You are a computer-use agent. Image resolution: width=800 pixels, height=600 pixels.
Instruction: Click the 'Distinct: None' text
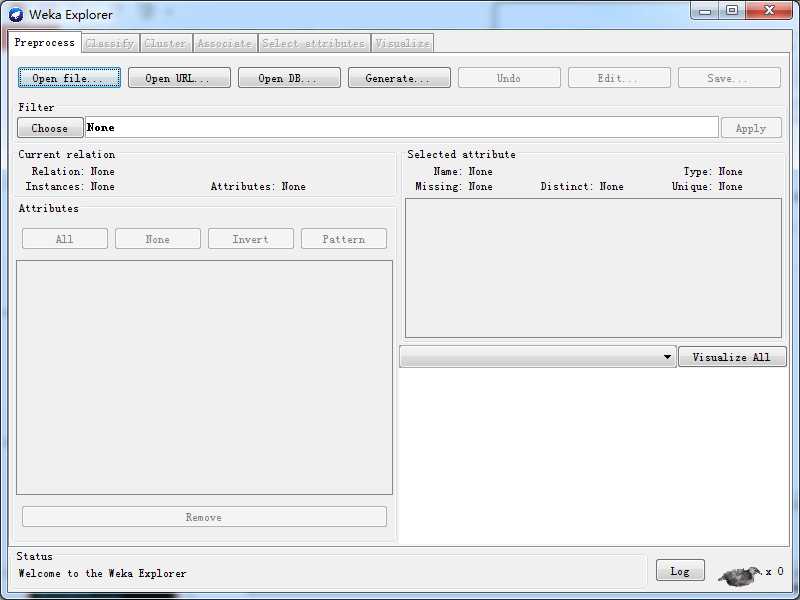[x=582, y=187]
